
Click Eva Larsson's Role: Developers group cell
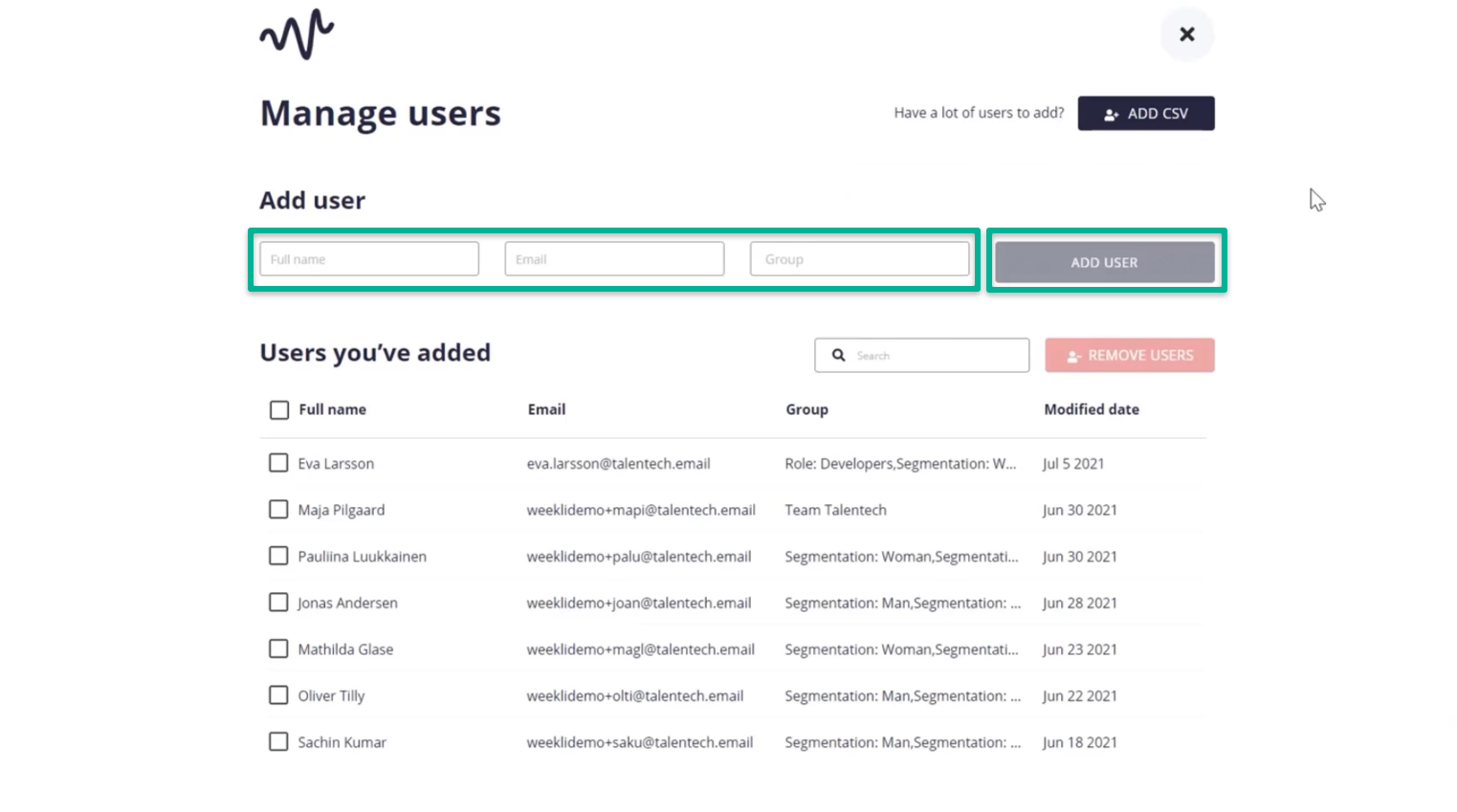[x=900, y=464]
